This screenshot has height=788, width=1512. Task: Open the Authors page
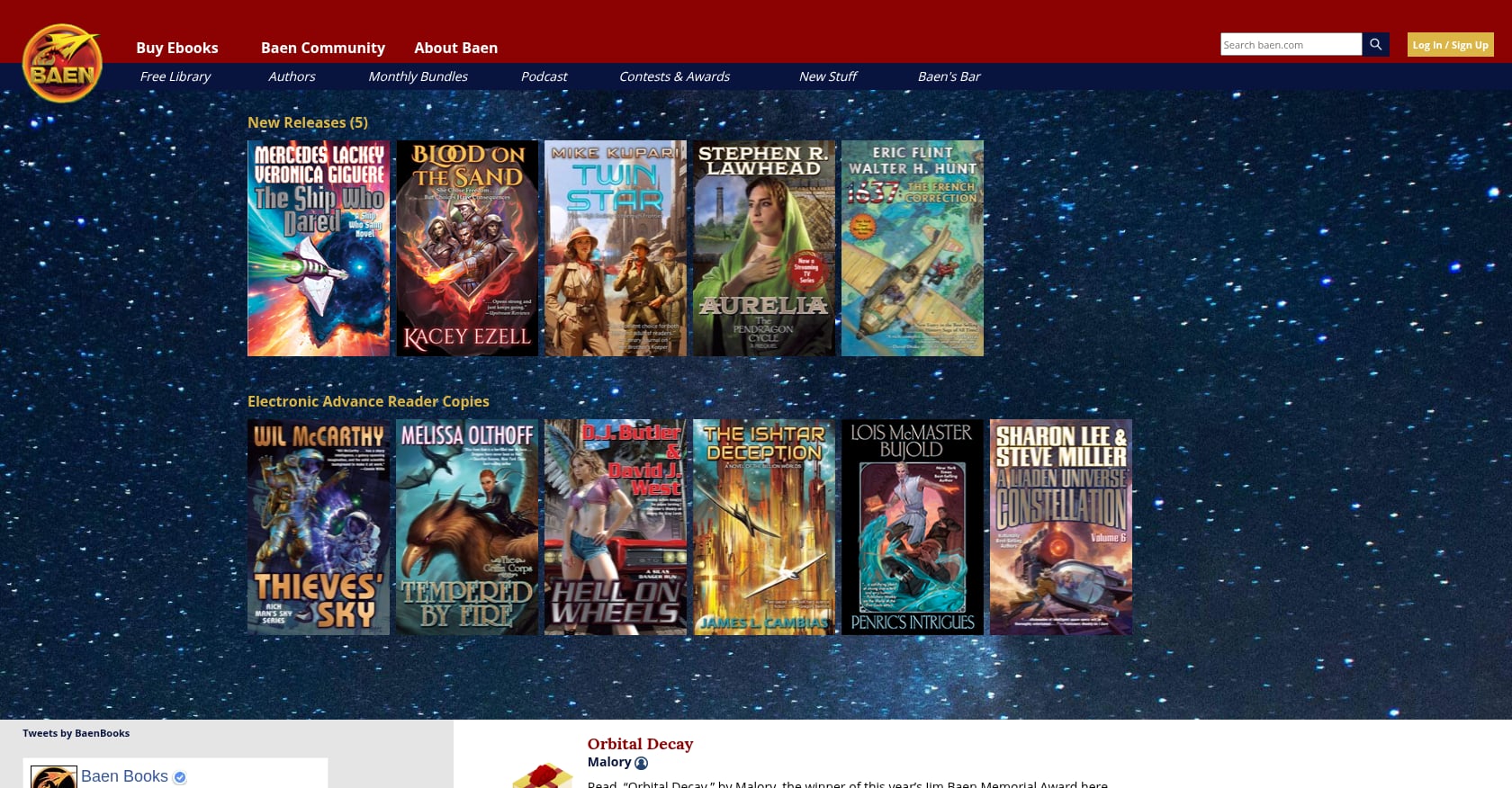pyautogui.click(x=292, y=76)
